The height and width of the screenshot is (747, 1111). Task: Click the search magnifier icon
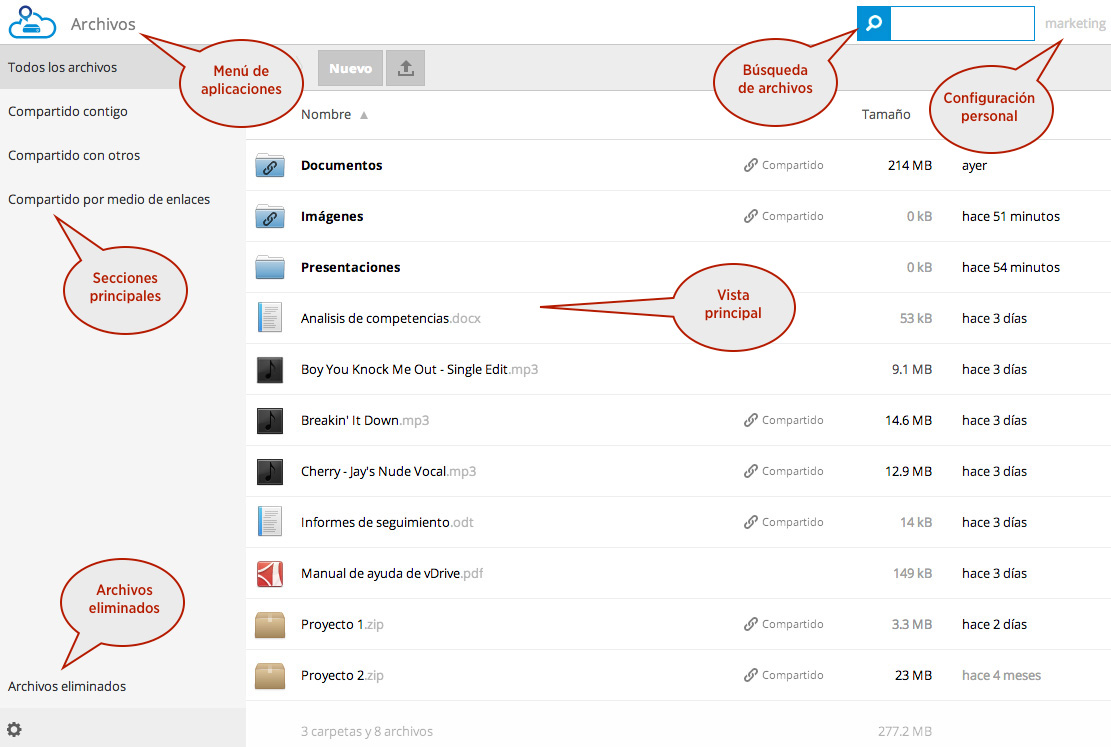(874, 23)
